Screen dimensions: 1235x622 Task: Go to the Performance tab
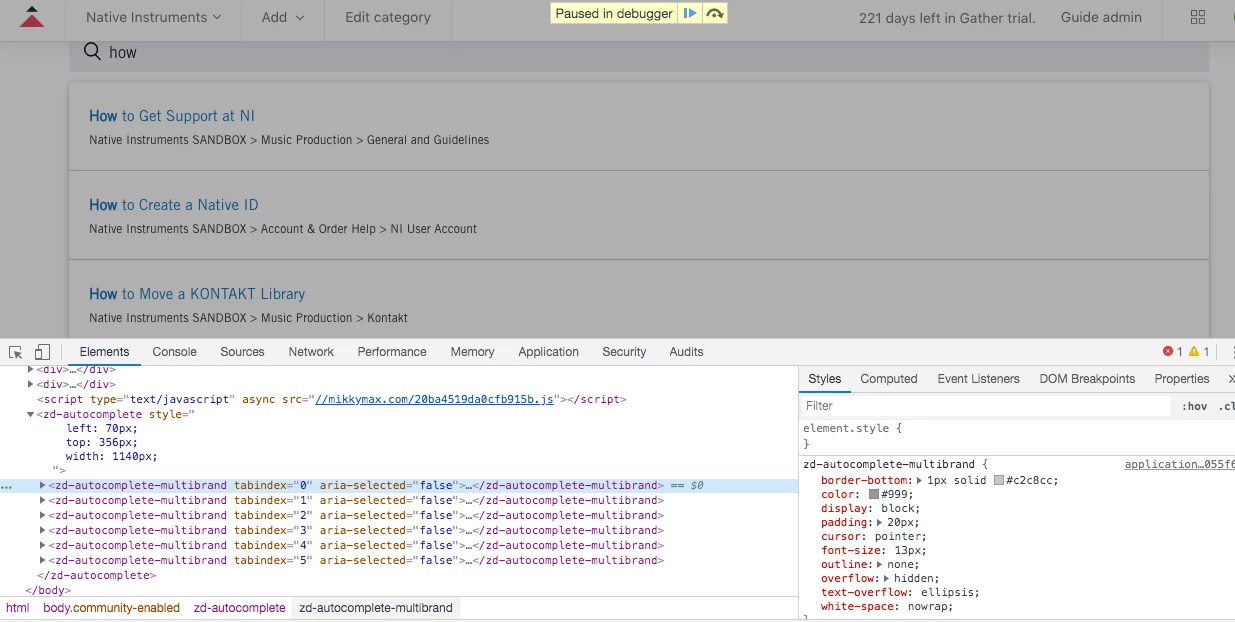pos(392,352)
